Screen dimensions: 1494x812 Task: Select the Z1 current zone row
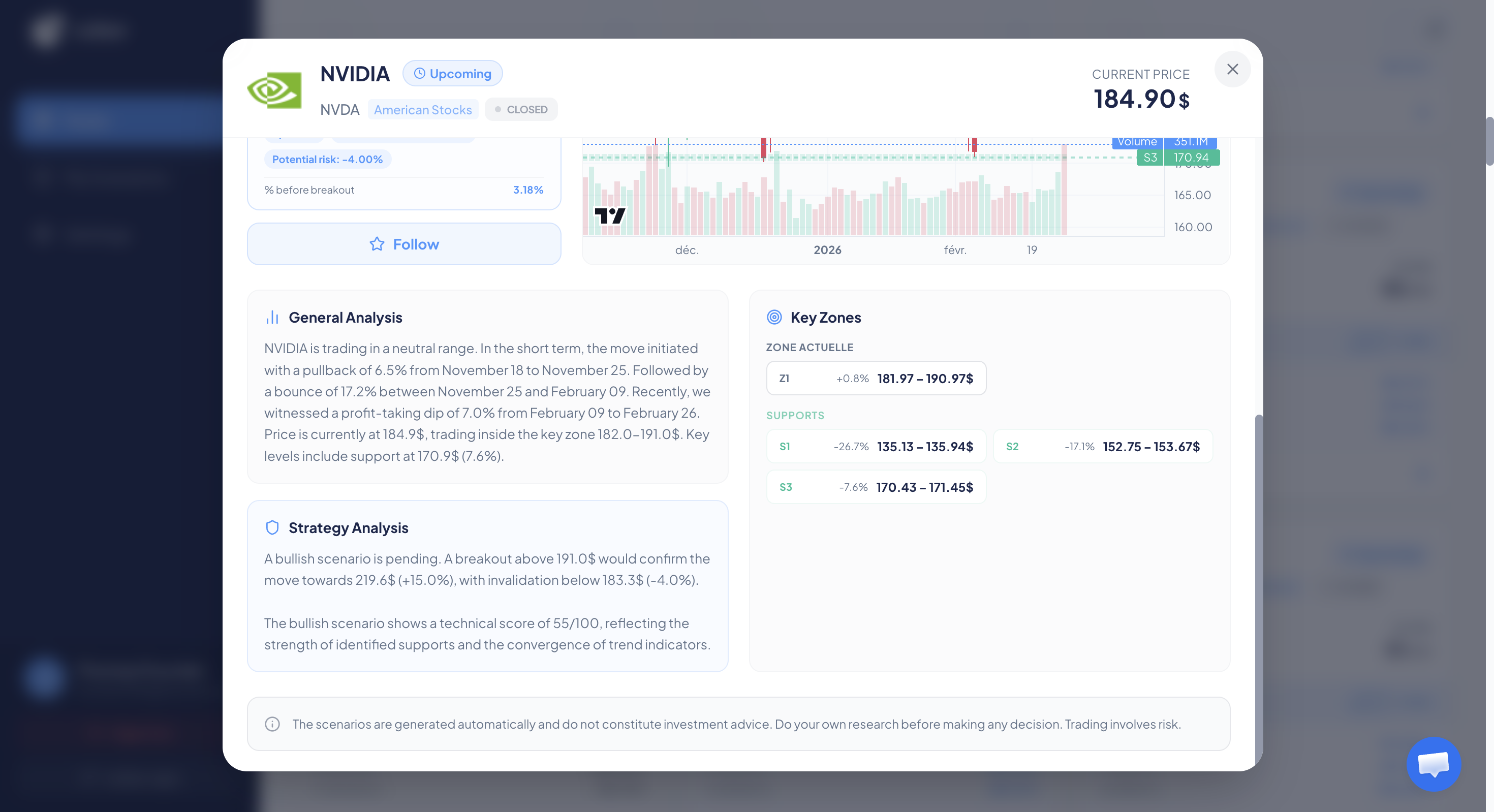click(x=876, y=378)
